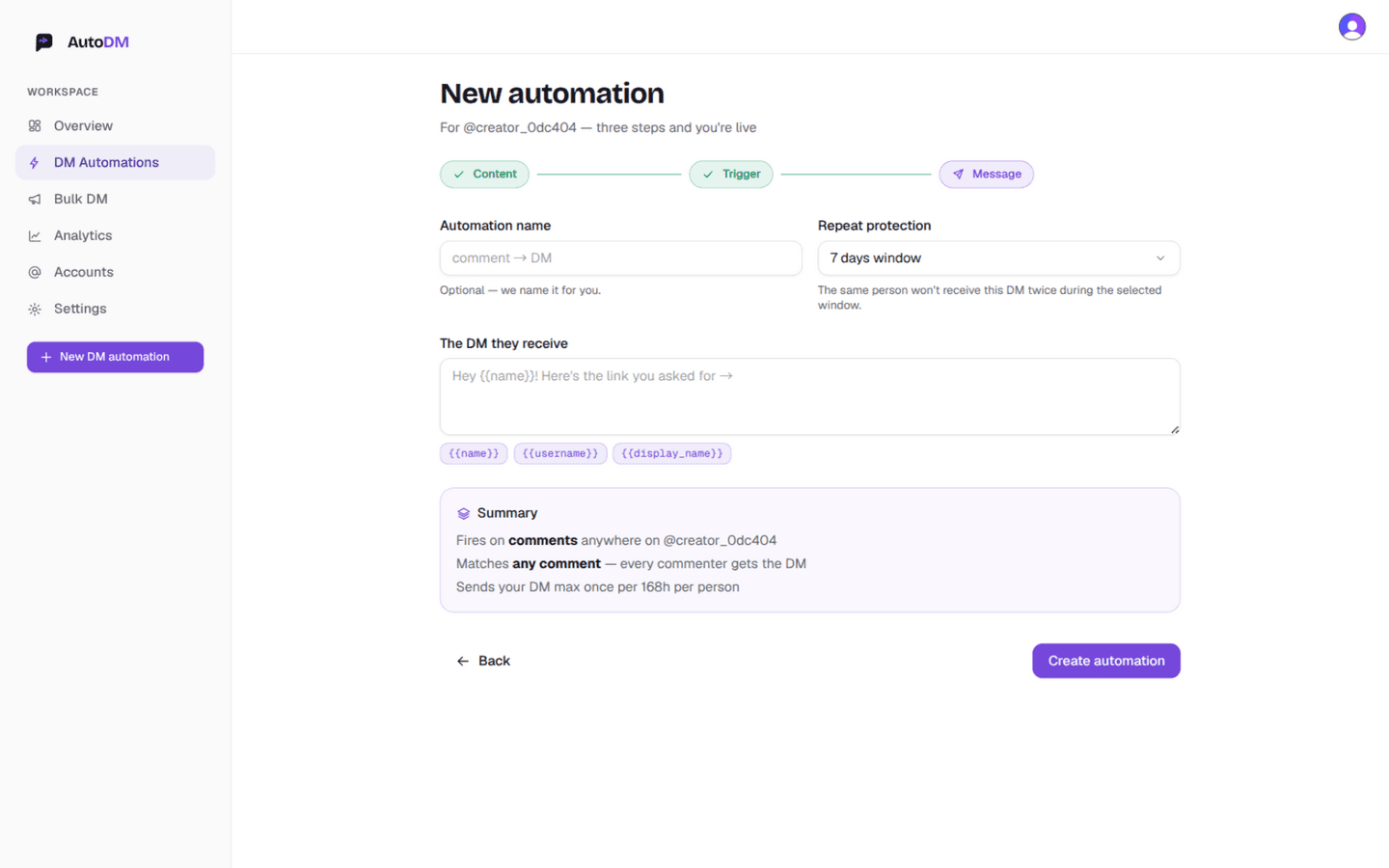Click the Create automation button
The width and height of the screenshot is (1389, 868).
1106,662
